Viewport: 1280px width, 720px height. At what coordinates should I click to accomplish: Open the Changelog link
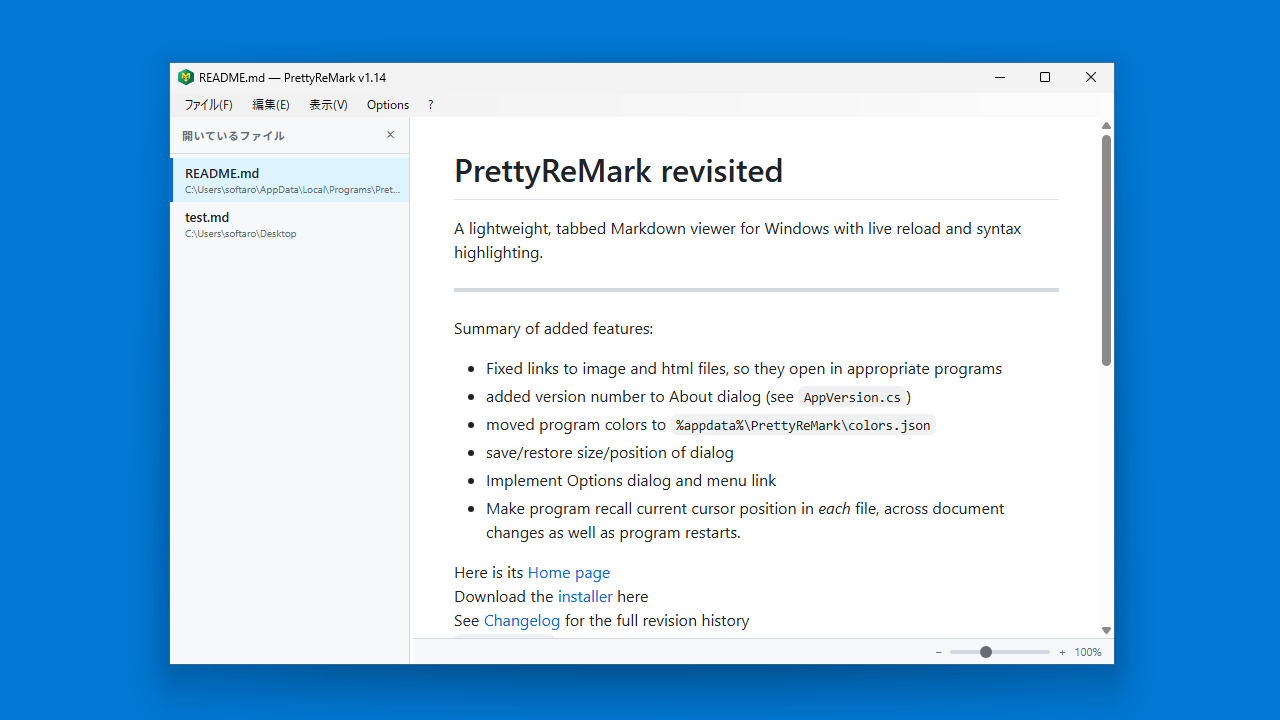coord(522,620)
